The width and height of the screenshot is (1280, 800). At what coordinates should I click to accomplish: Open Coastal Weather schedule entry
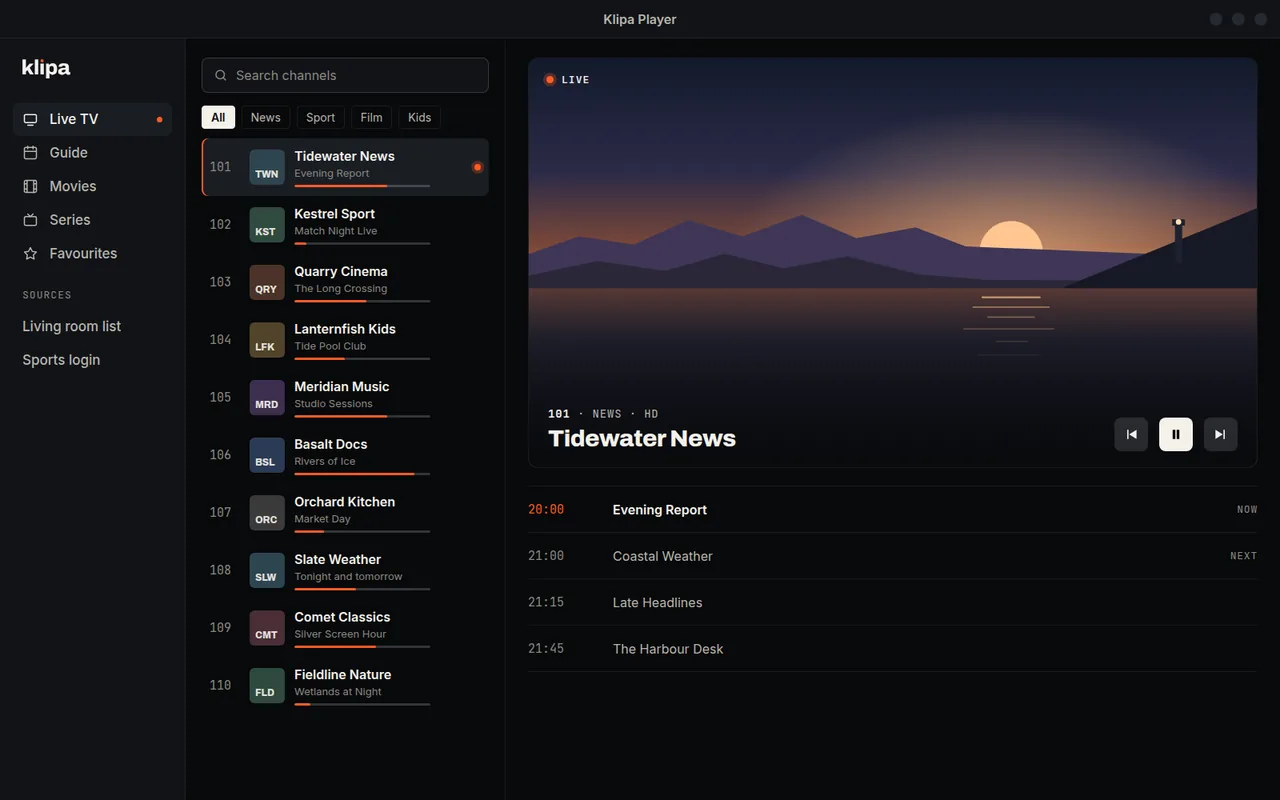point(892,556)
